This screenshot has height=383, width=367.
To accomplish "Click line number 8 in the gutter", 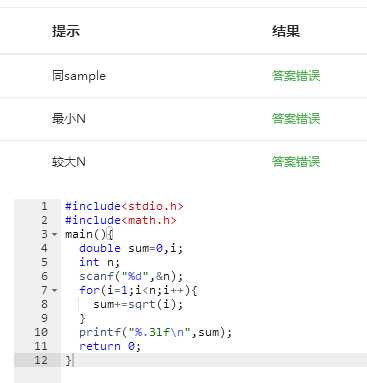I will 44,304.
